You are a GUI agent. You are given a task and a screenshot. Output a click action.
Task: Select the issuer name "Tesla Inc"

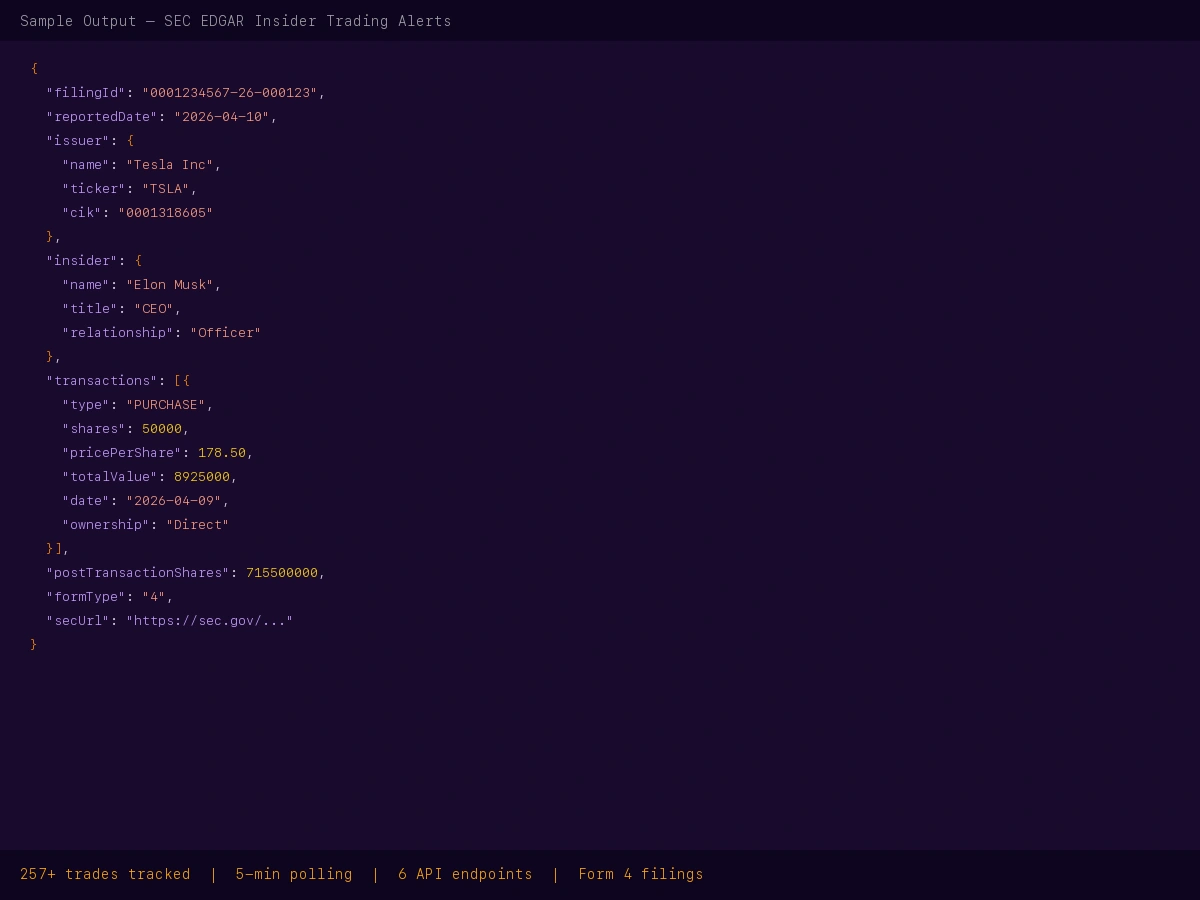click(170, 165)
